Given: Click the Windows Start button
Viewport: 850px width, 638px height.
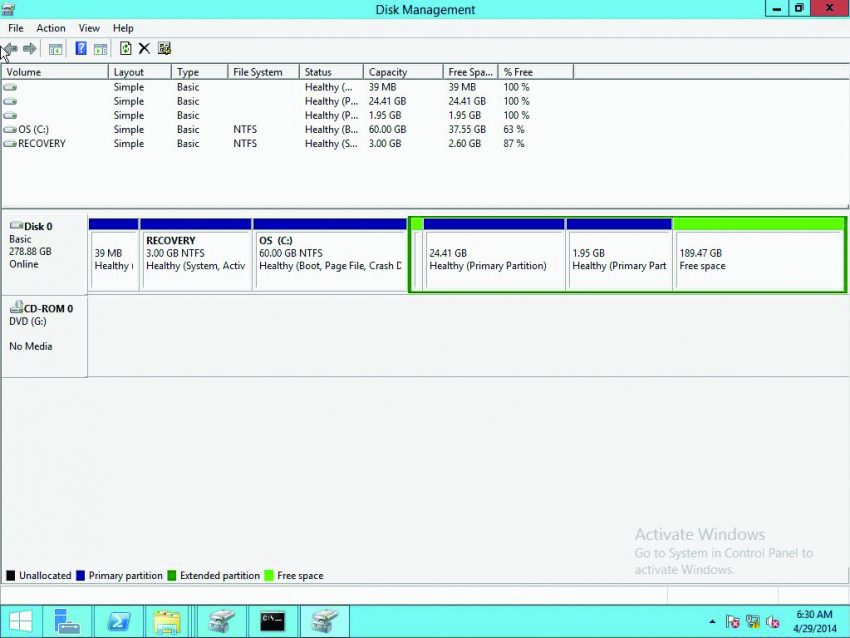Looking at the screenshot, I should 19,621.
